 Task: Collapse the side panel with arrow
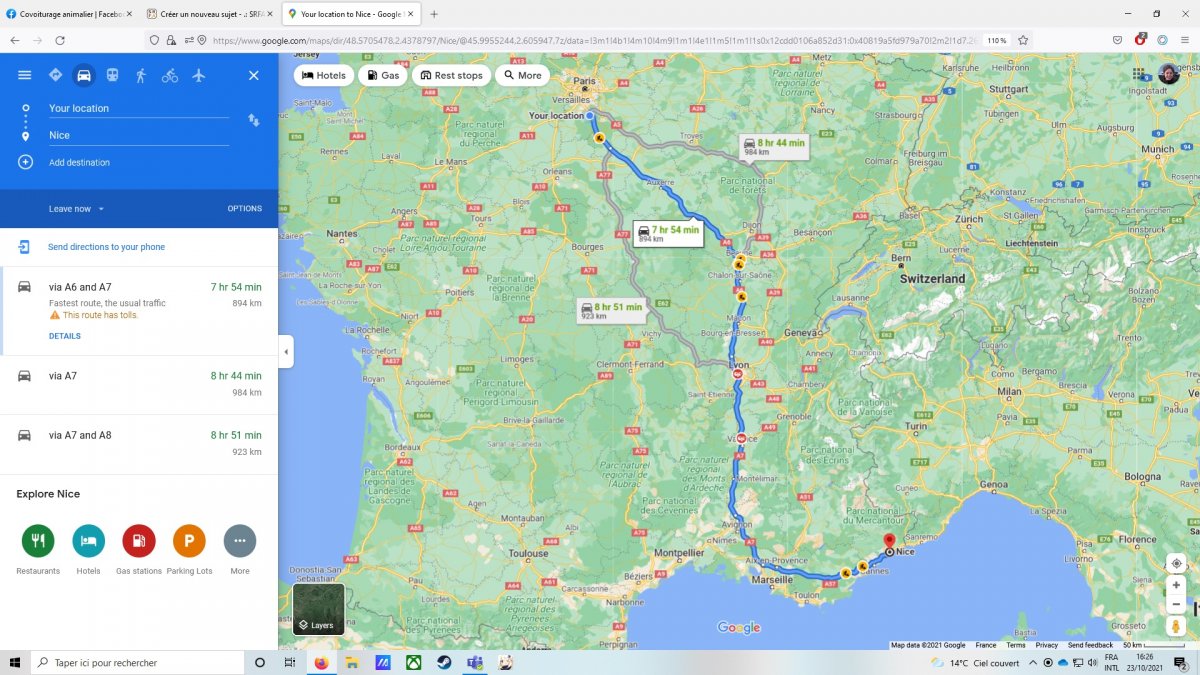coord(287,351)
